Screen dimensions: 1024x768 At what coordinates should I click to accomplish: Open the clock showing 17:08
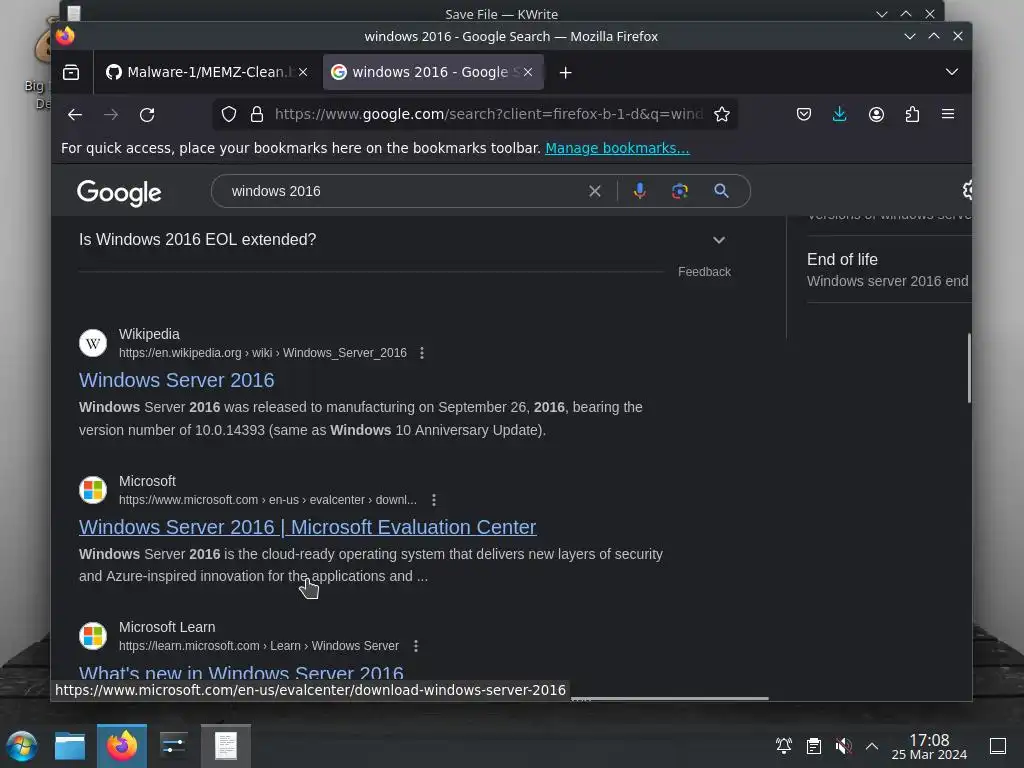click(929, 746)
